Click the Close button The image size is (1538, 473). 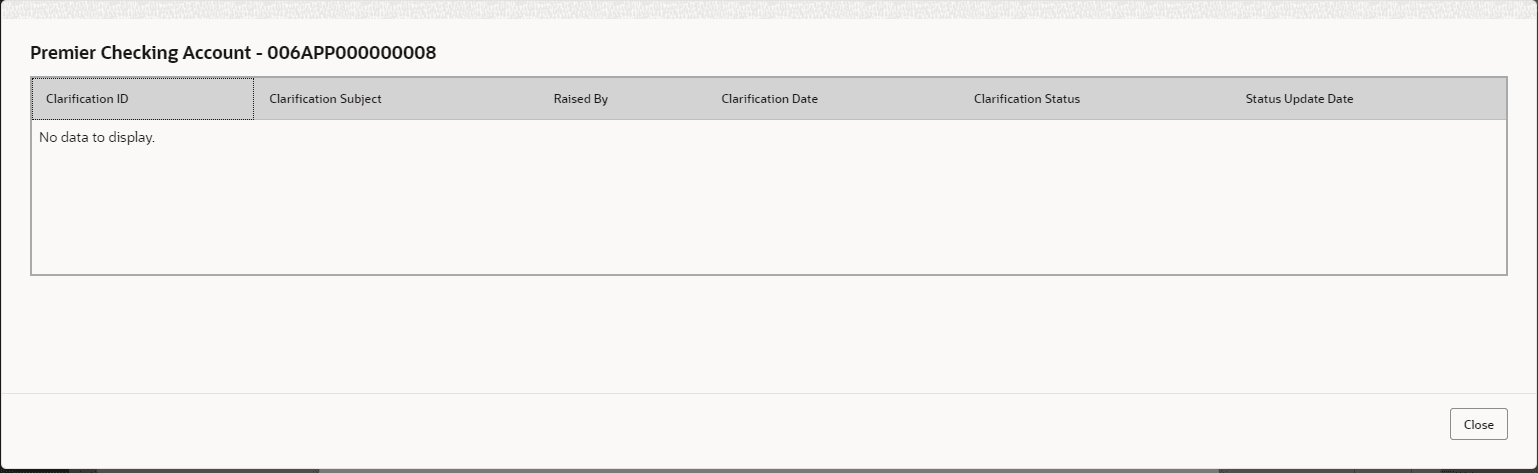point(1478,424)
